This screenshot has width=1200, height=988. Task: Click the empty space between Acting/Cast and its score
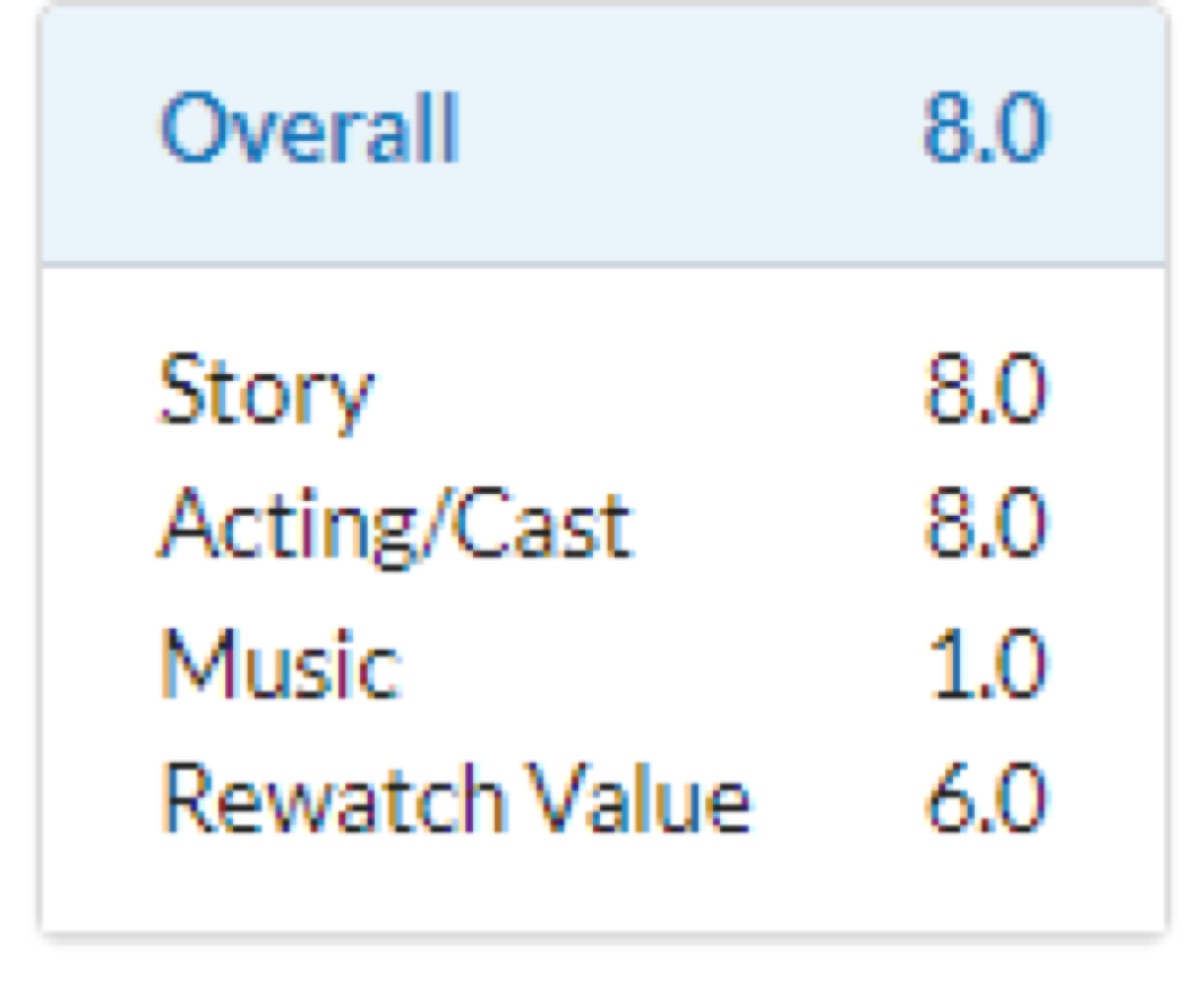[780, 527]
